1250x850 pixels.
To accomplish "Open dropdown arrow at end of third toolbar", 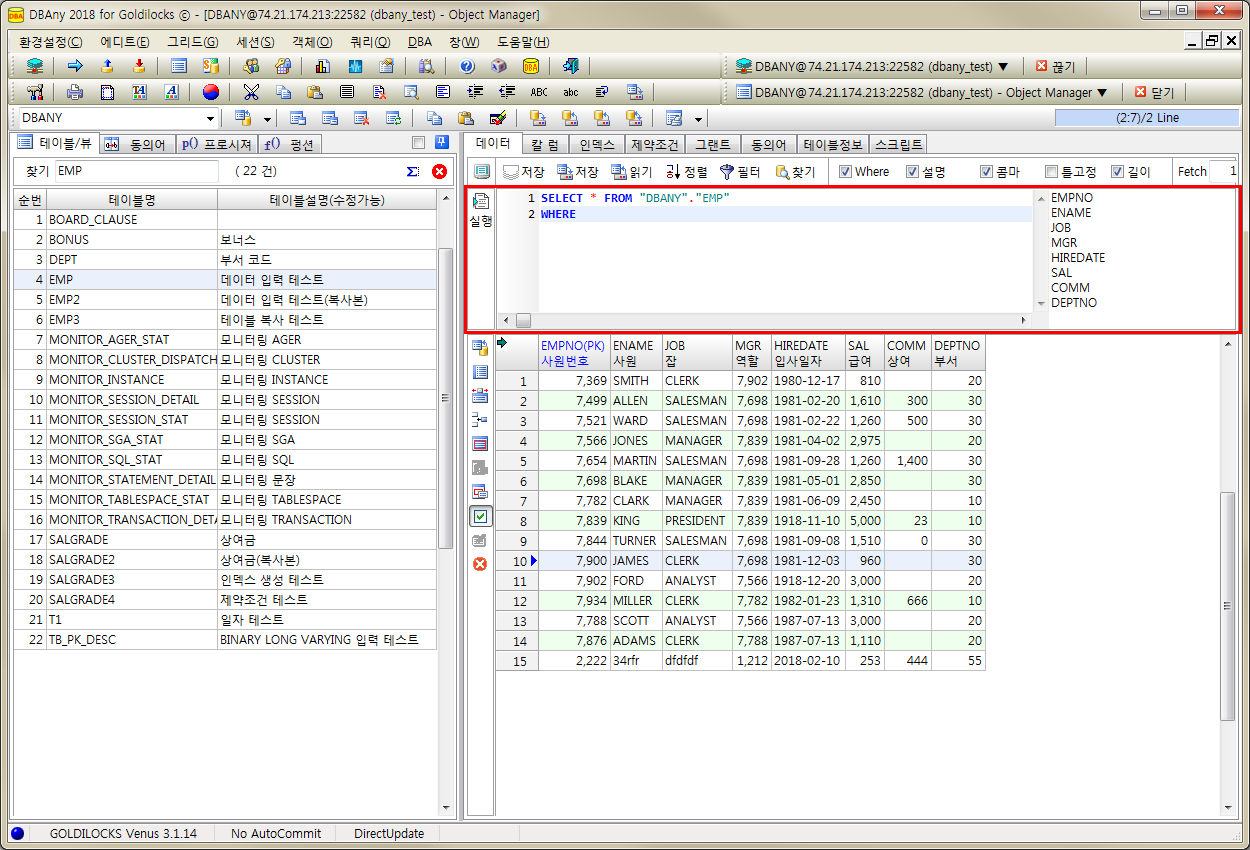I will pos(699,118).
